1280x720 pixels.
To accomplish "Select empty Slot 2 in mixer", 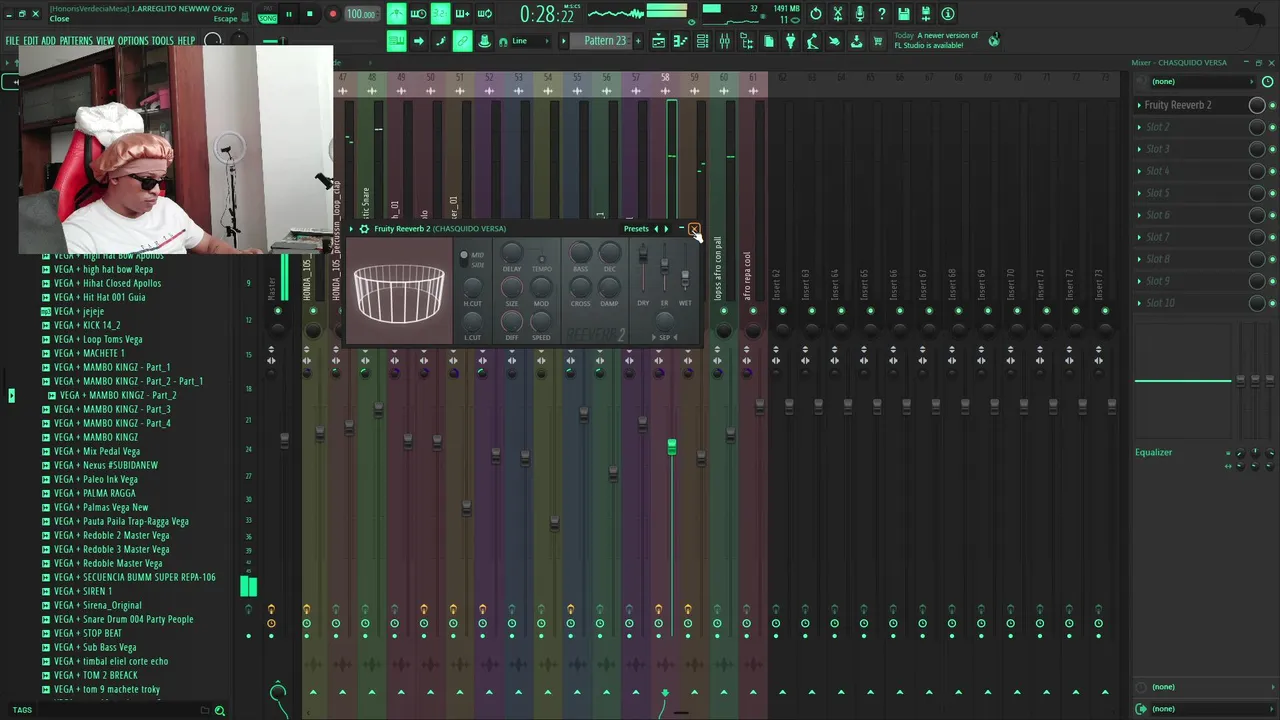I will (1190, 127).
